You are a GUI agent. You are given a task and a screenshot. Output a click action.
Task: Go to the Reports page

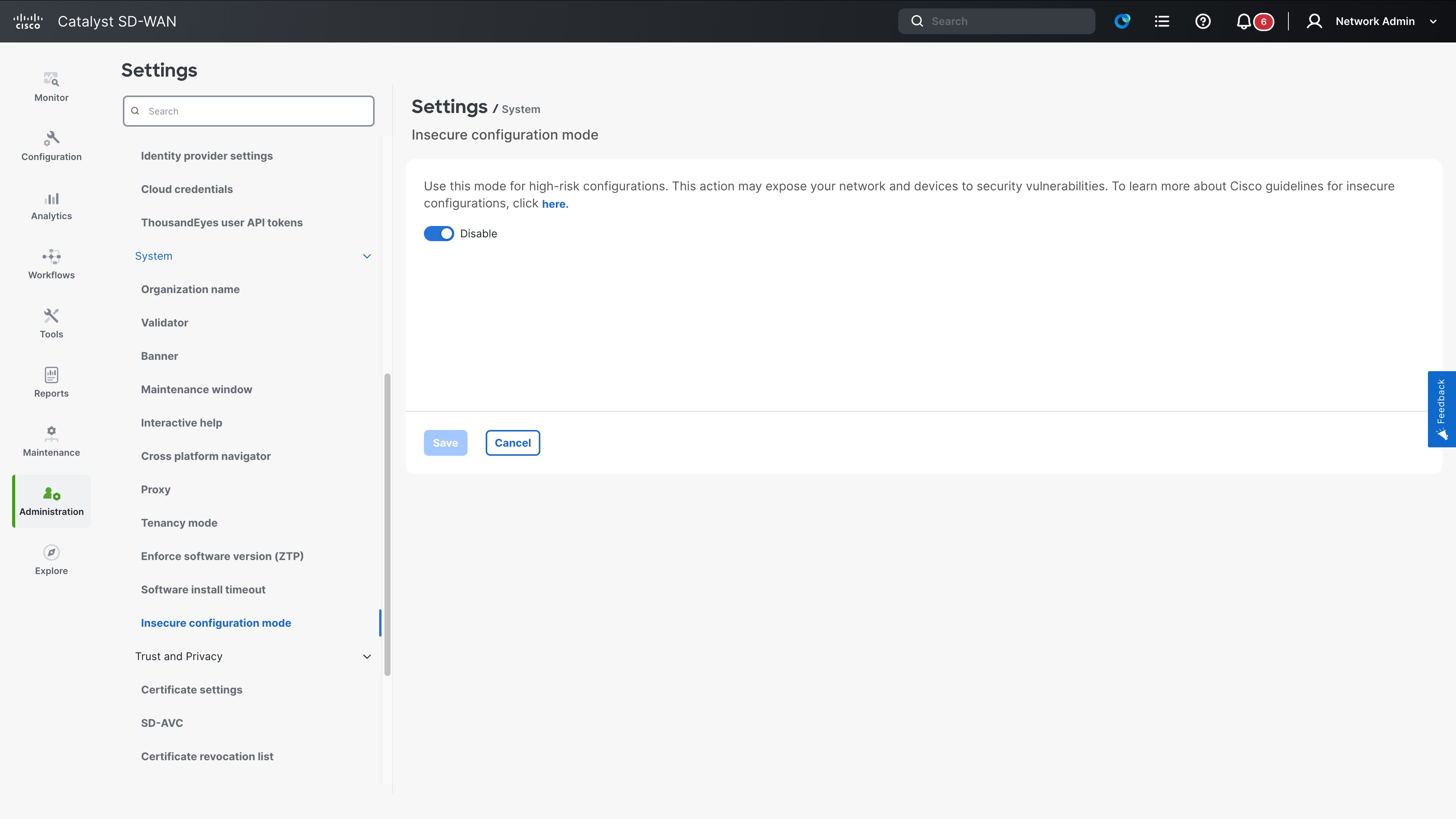point(51,382)
